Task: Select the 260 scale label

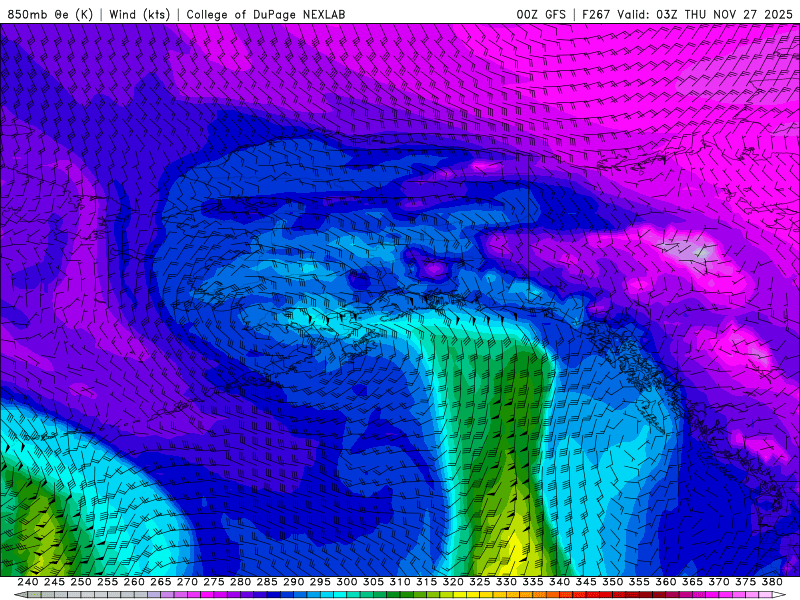Action: 134,582
